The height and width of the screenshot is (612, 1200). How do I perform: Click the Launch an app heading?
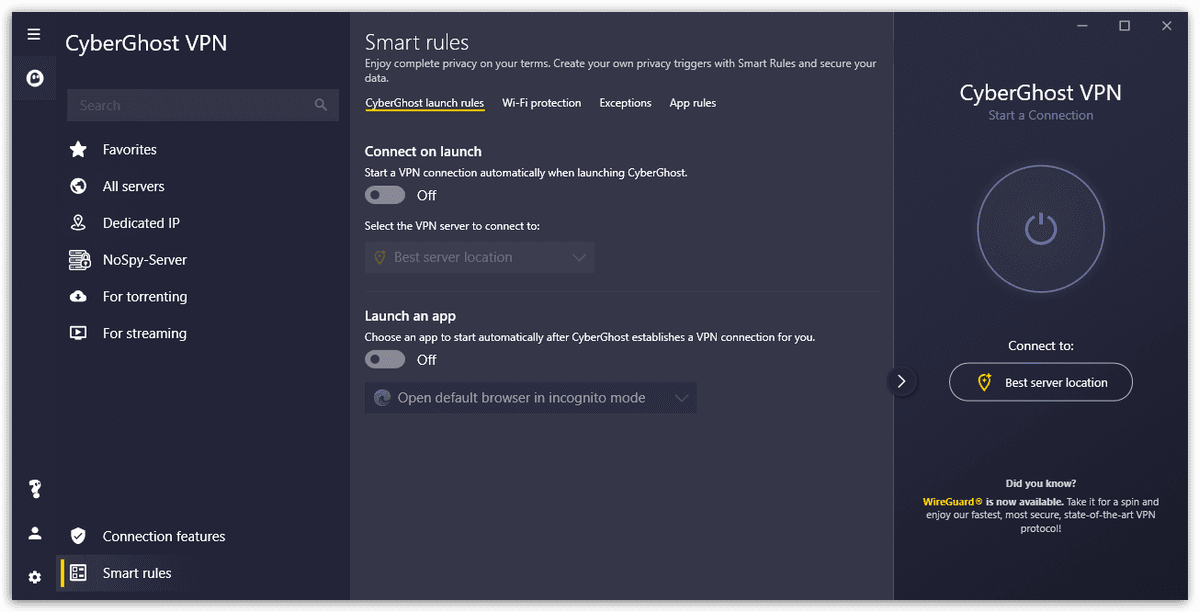(410, 316)
